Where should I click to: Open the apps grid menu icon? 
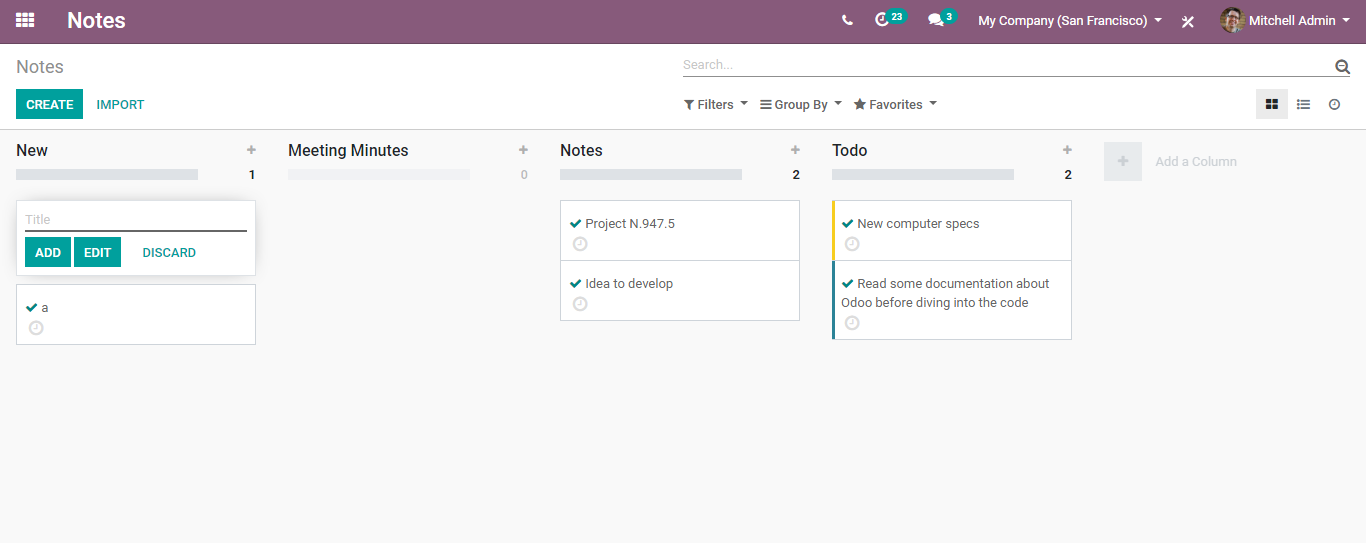click(25, 20)
